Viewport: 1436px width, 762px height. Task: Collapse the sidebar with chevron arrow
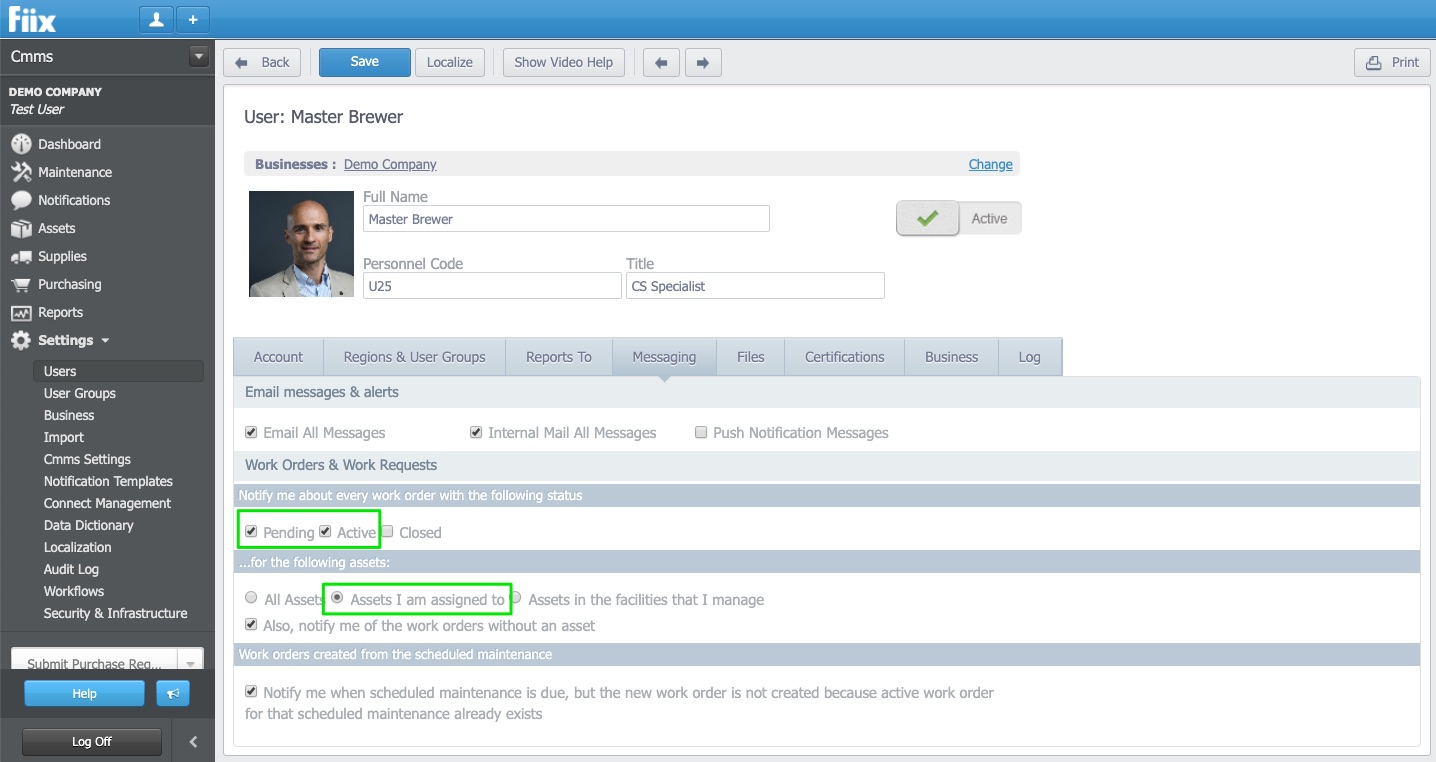tap(193, 741)
